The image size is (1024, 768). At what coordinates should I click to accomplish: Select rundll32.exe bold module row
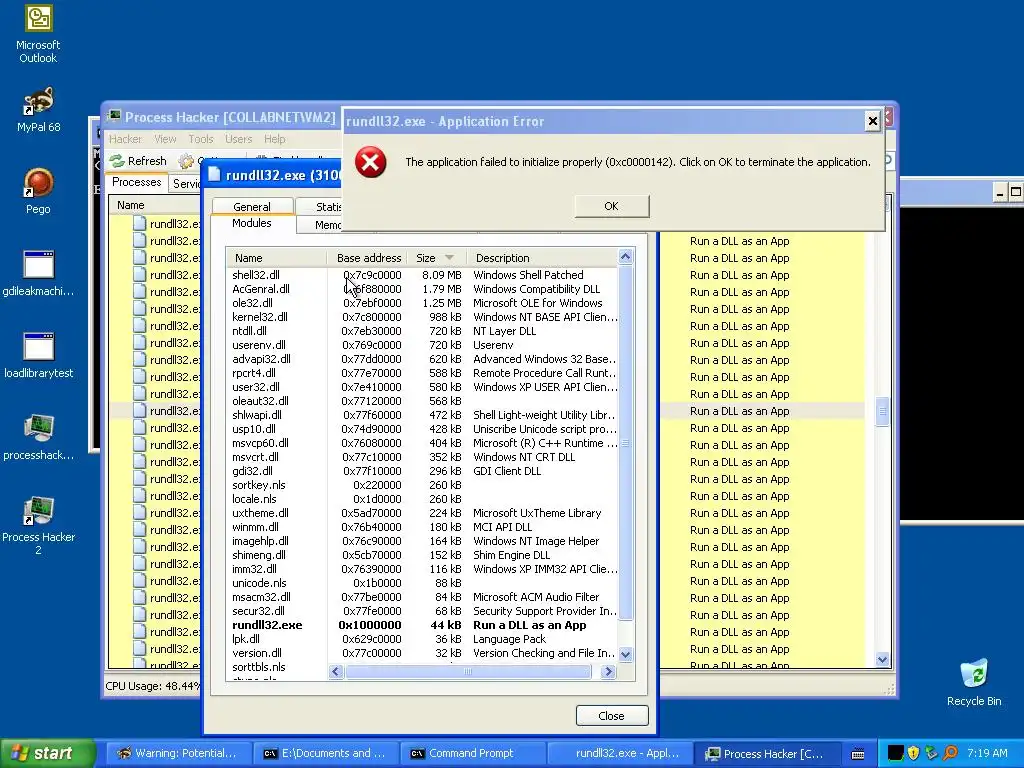click(422, 625)
